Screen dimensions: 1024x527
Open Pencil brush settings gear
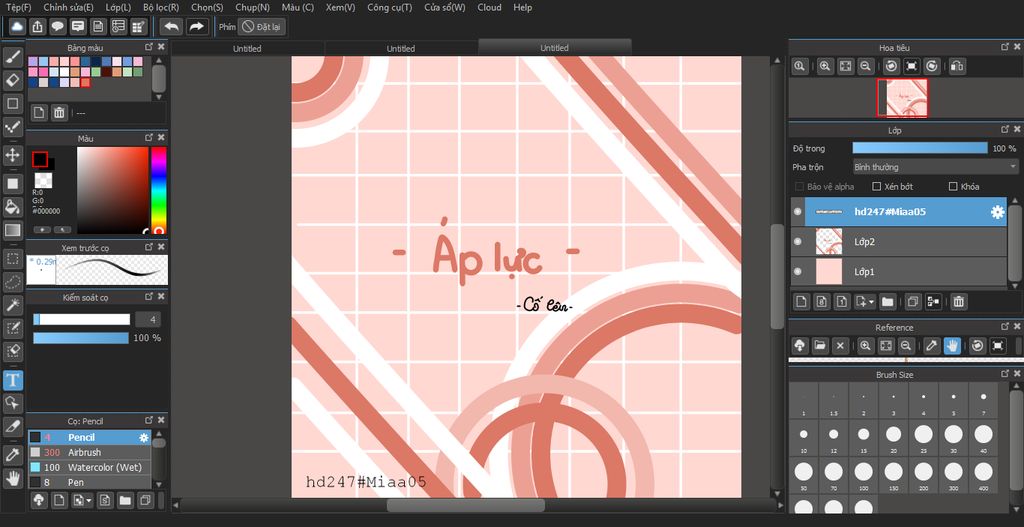tap(144, 438)
